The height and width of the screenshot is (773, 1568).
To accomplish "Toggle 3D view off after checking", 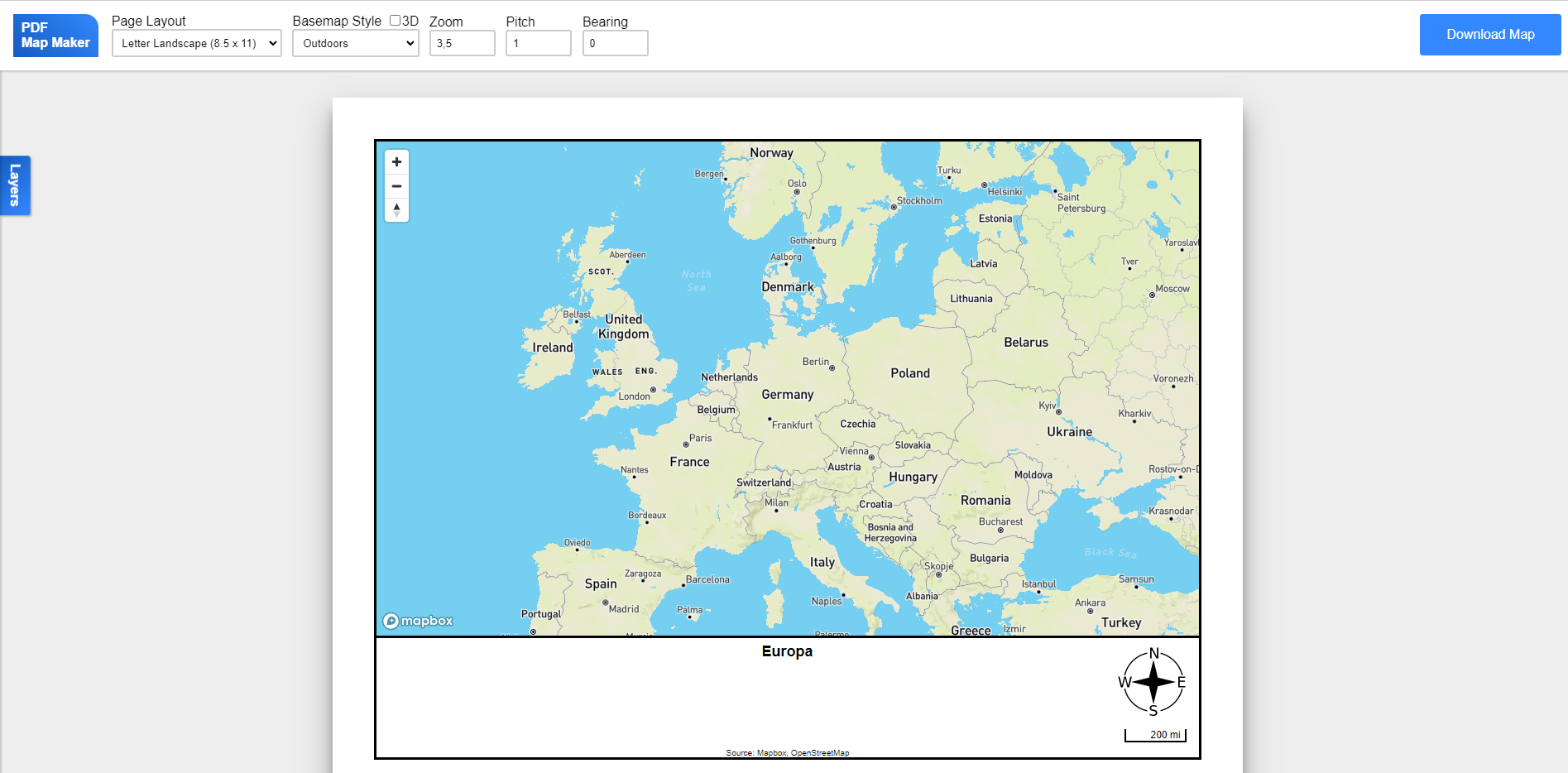I will tap(395, 20).
